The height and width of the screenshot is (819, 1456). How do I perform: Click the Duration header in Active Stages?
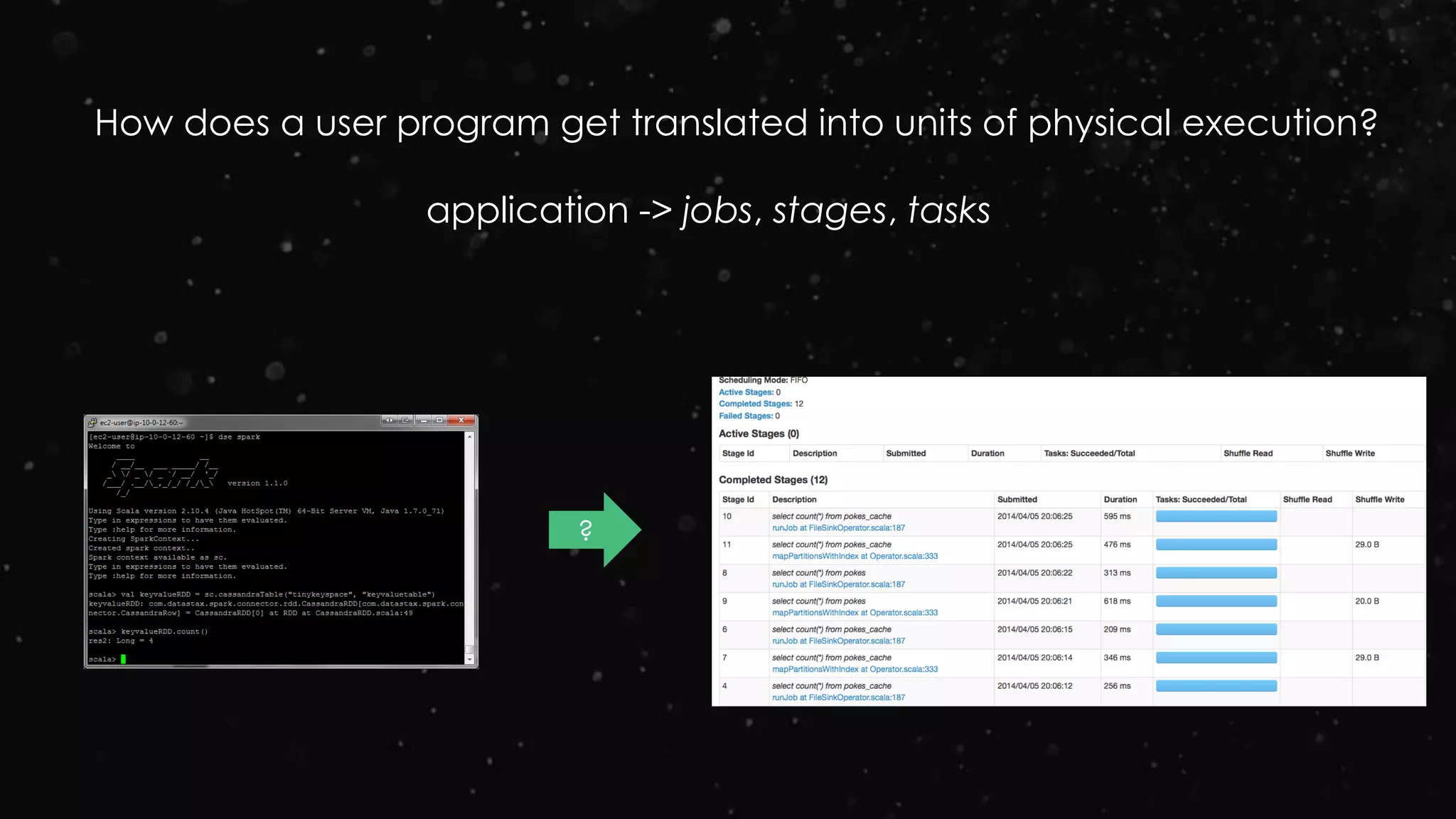[987, 454]
